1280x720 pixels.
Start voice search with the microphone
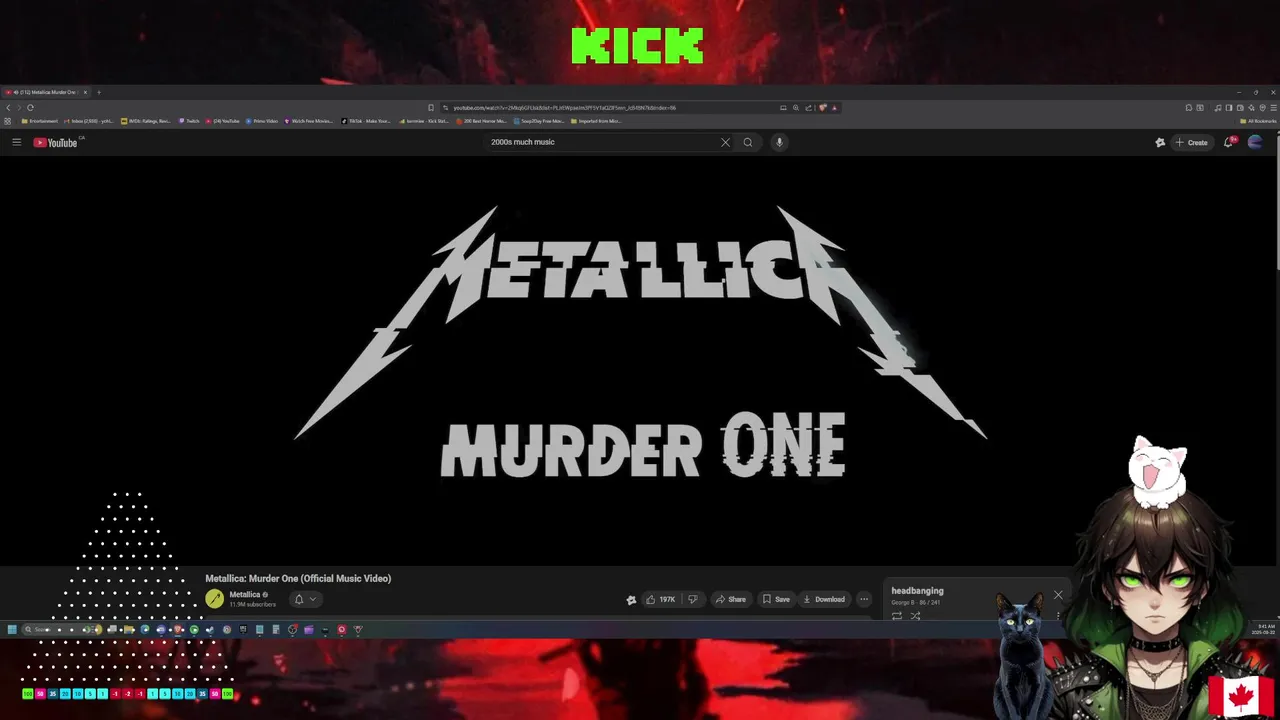click(779, 142)
